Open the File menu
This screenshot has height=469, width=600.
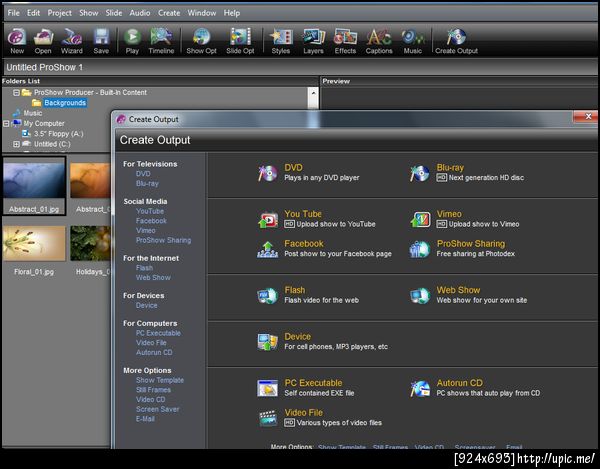pyautogui.click(x=13, y=13)
